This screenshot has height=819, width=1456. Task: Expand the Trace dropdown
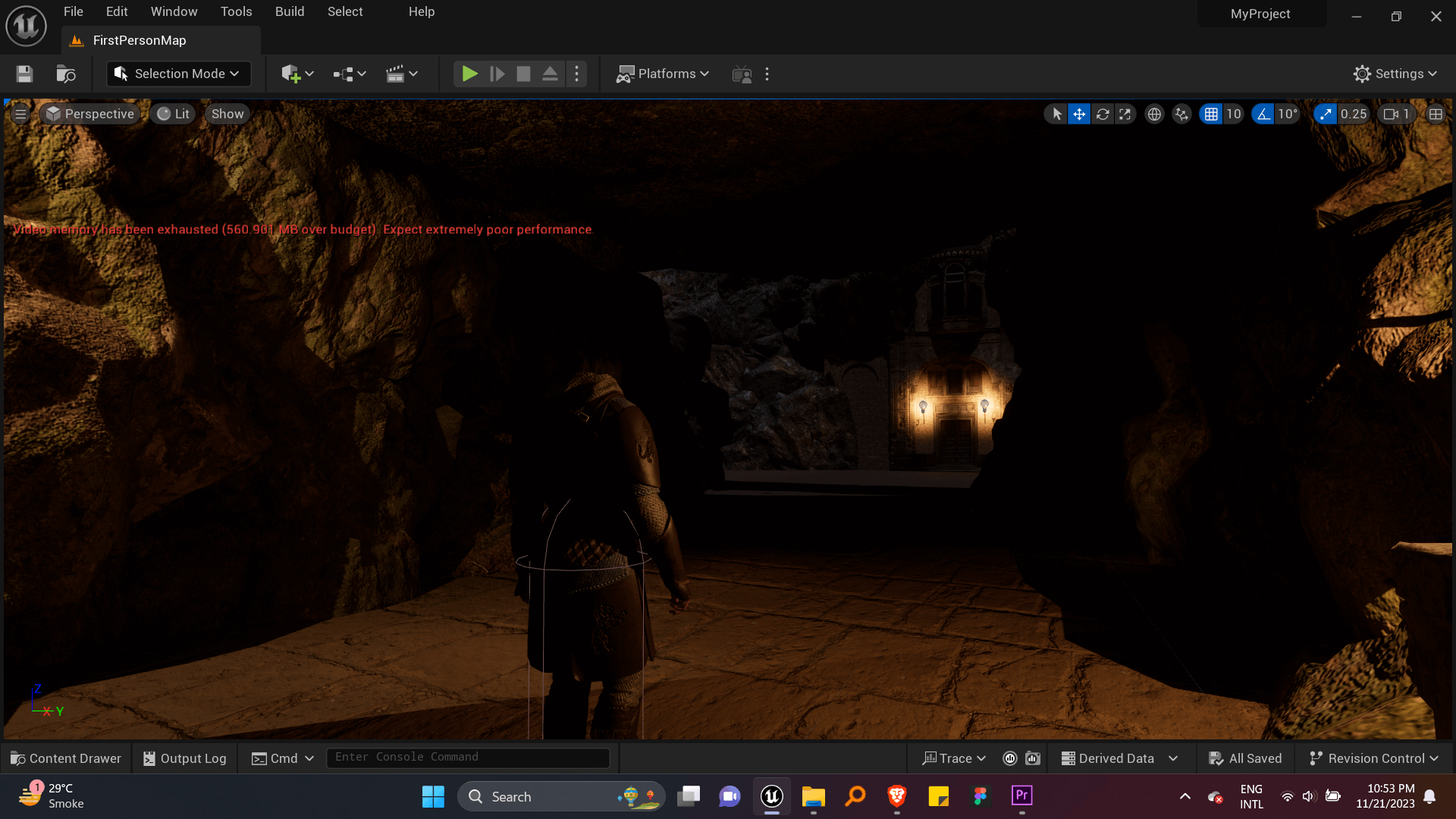tap(953, 758)
